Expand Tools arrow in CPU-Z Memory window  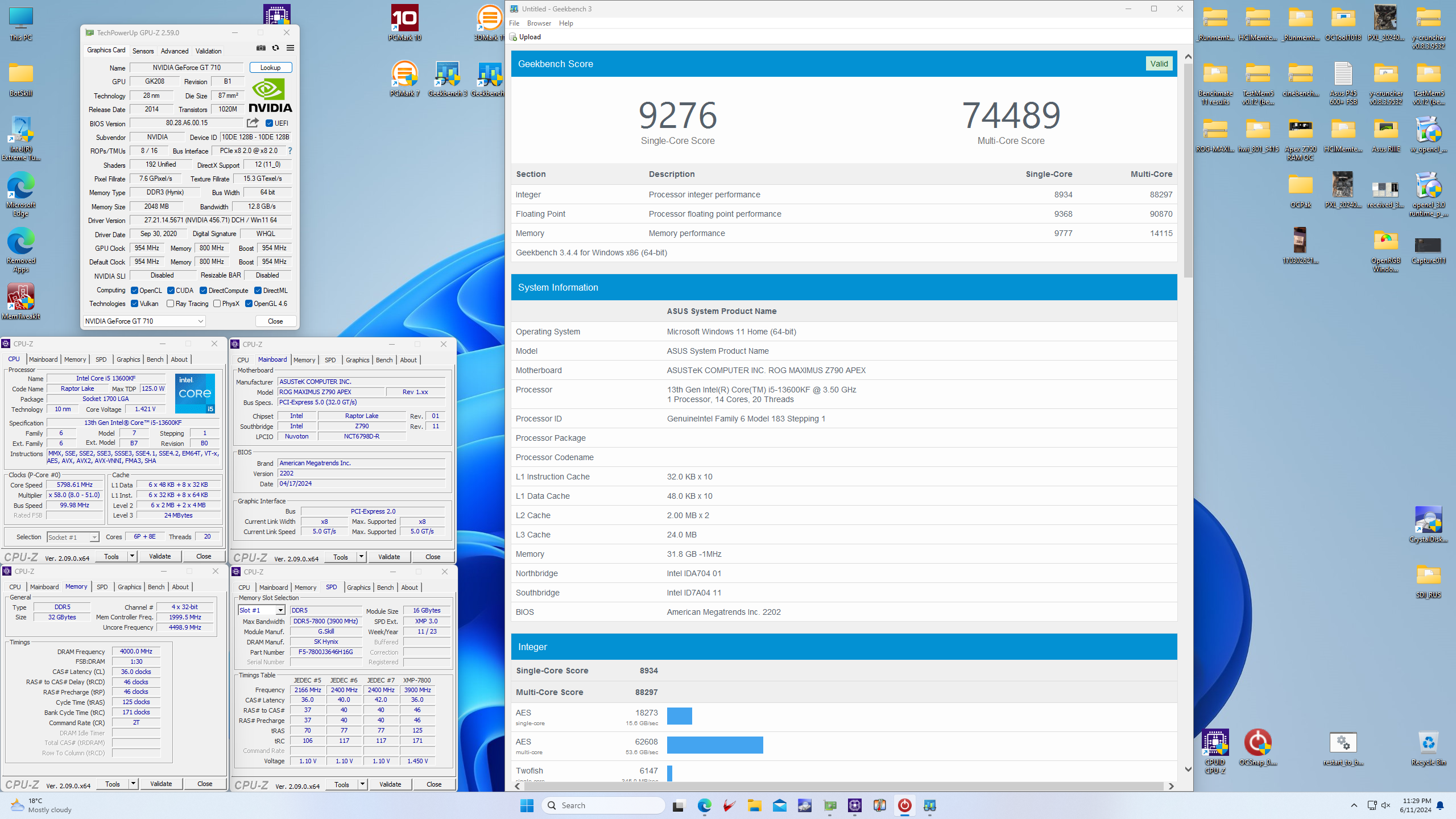coord(133,784)
